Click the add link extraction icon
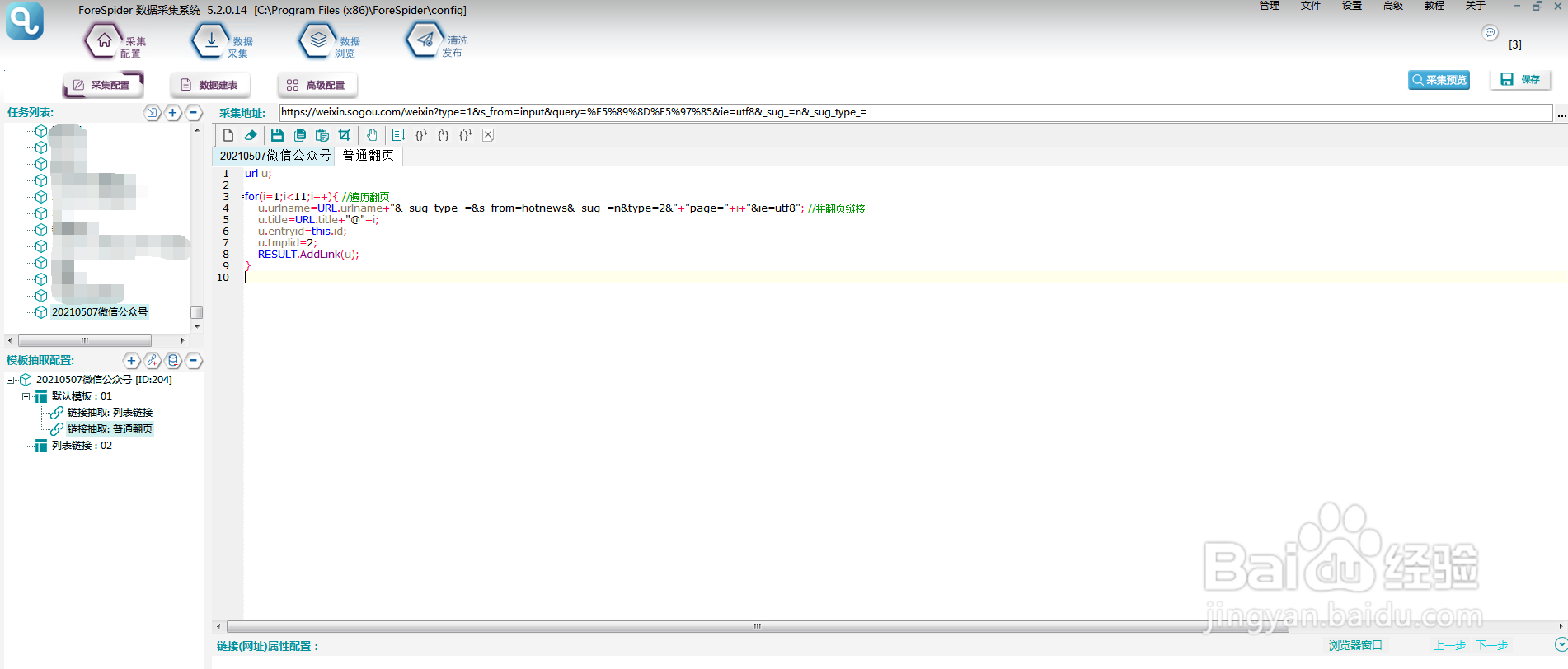Viewport: 1568px width, 669px height. pyautogui.click(x=153, y=361)
